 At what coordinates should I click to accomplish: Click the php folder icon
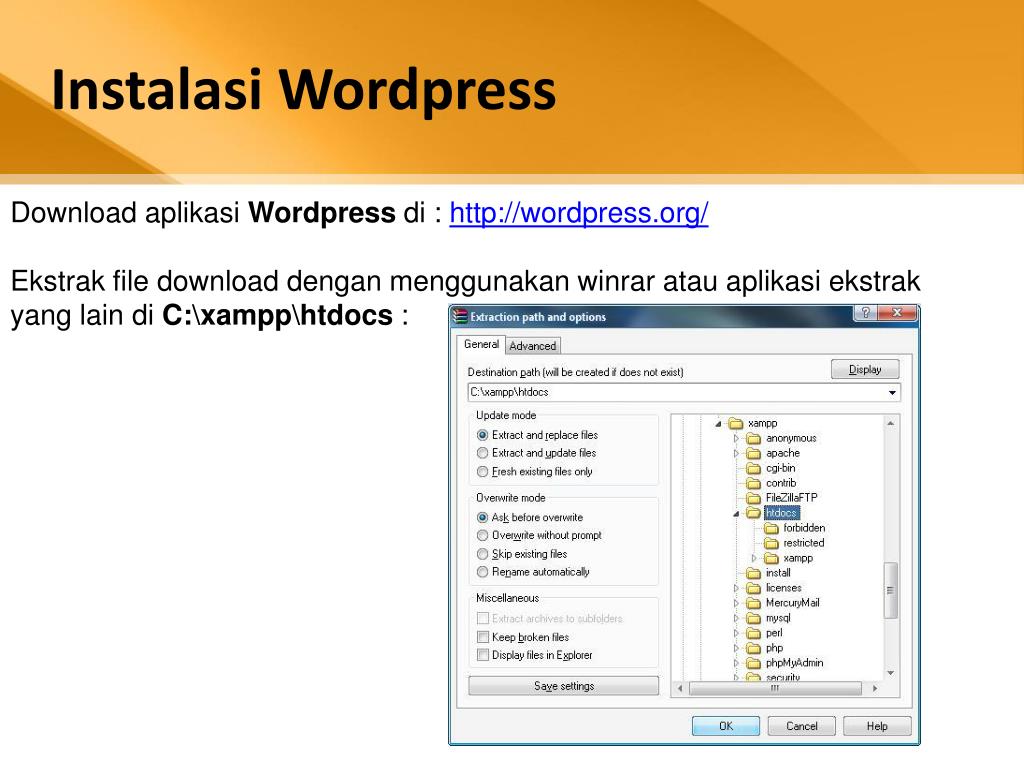coord(754,648)
